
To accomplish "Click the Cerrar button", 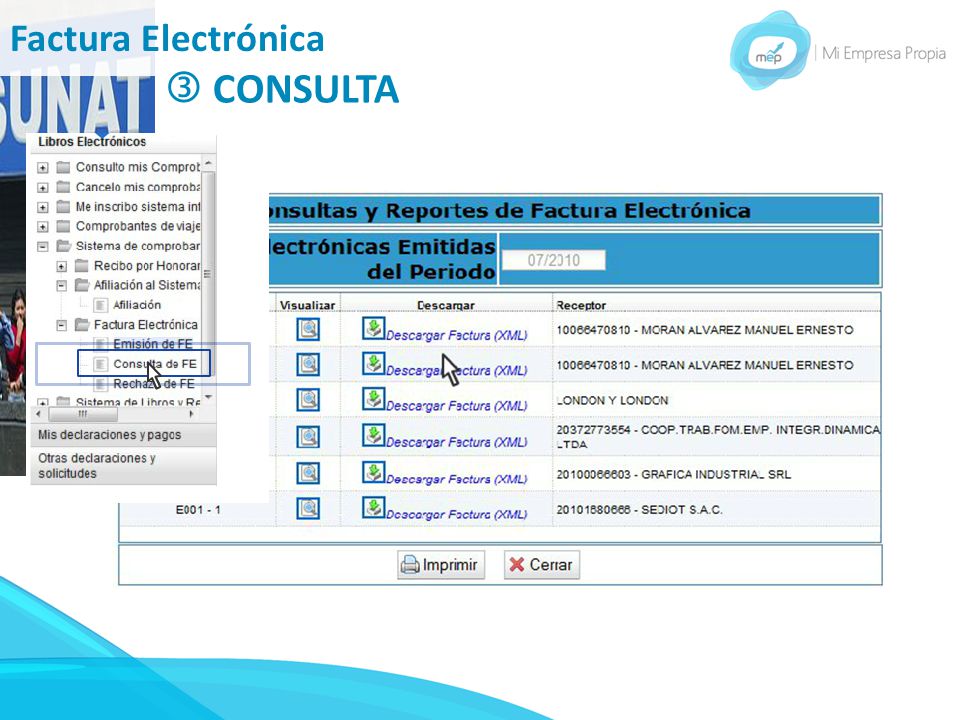I will point(541,564).
